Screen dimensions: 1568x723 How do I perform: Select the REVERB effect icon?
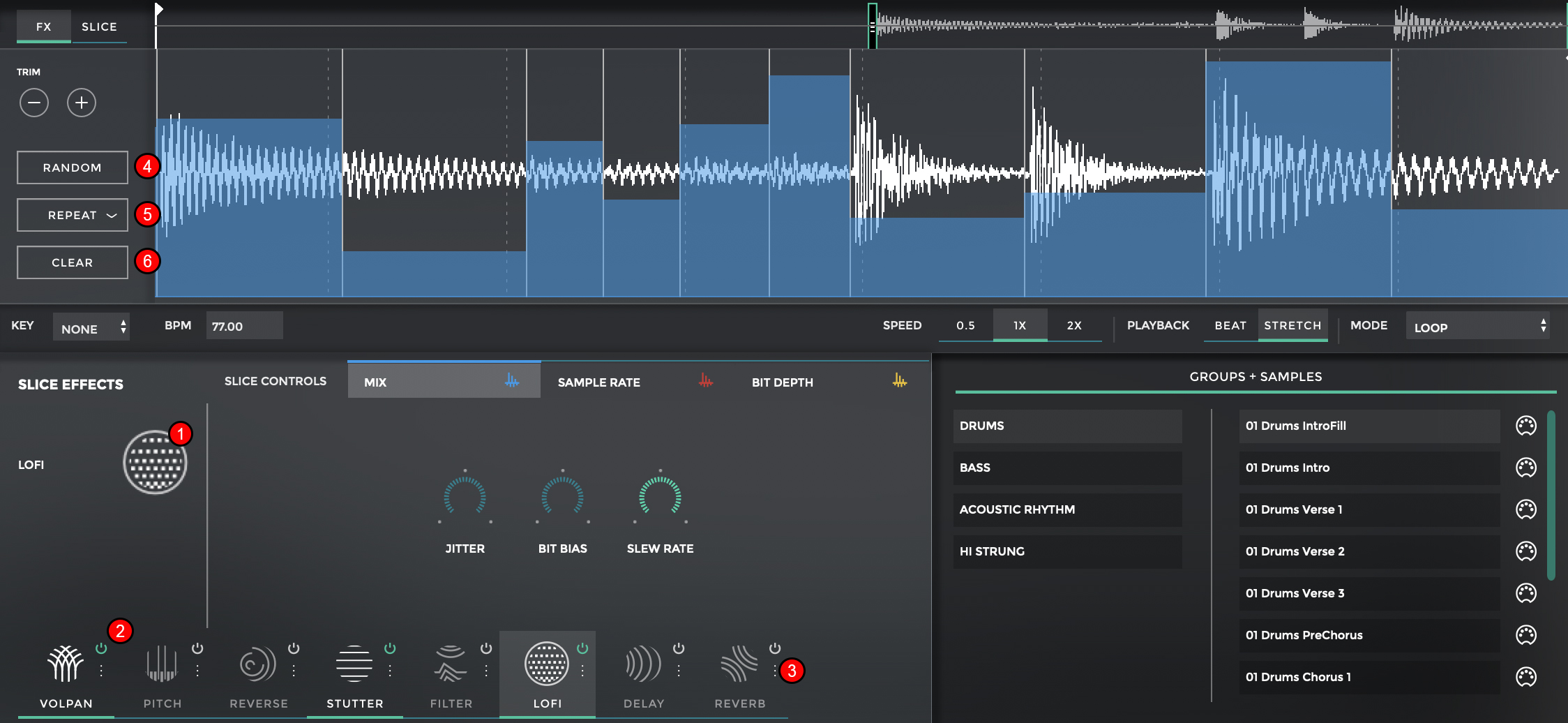(x=739, y=663)
